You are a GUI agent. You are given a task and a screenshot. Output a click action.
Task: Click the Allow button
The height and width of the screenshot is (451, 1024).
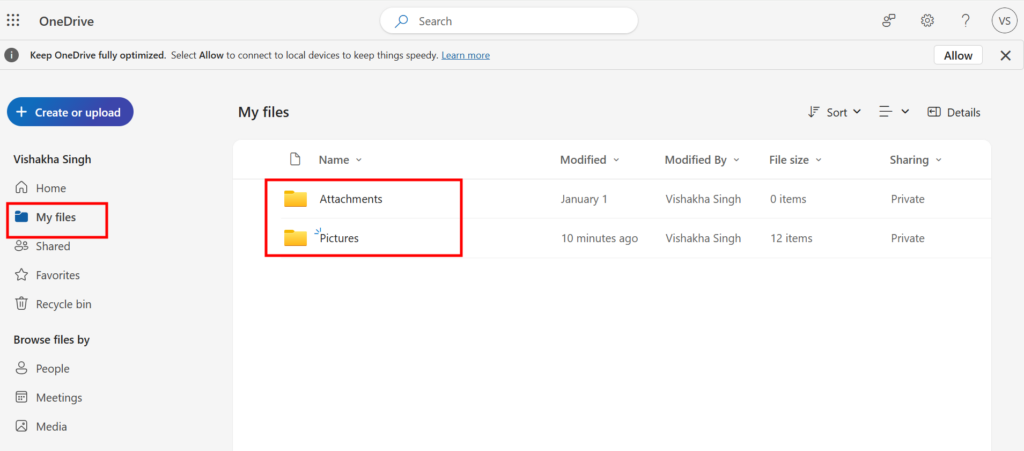pos(958,55)
